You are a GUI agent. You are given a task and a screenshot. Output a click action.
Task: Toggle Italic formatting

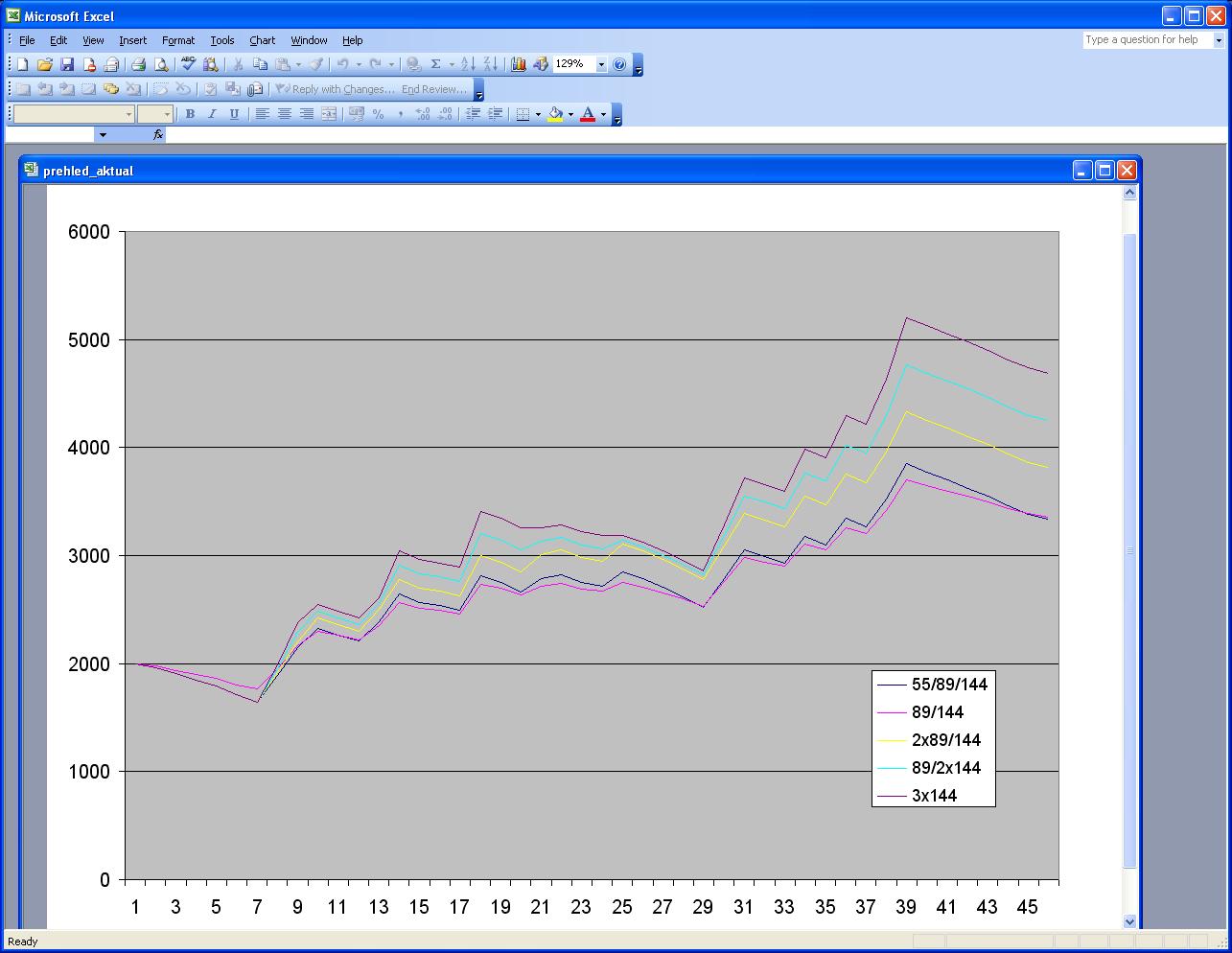[212, 114]
